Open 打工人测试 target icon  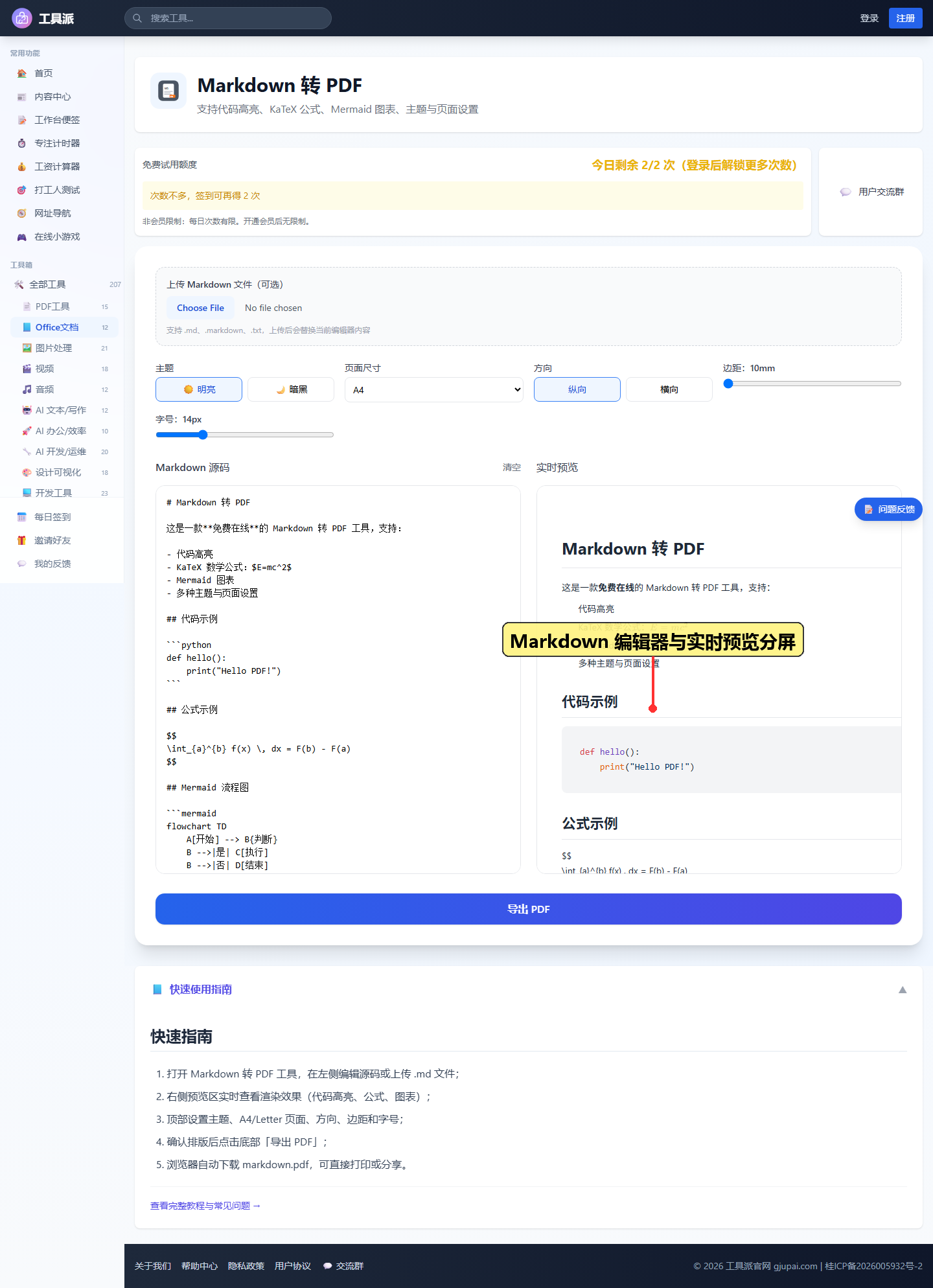22,190
